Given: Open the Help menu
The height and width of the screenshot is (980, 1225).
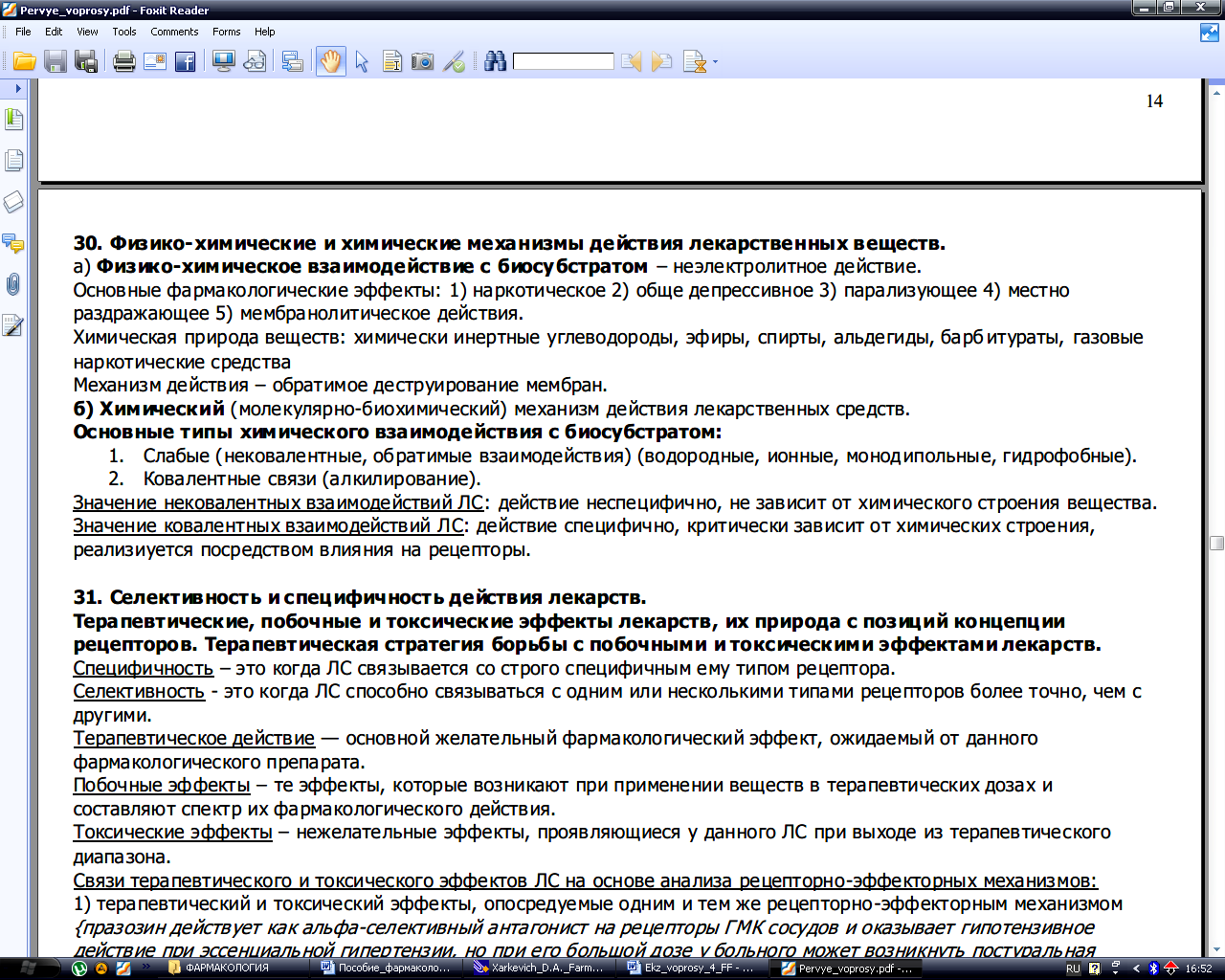Looking at the screenshot, I should 265,32.
